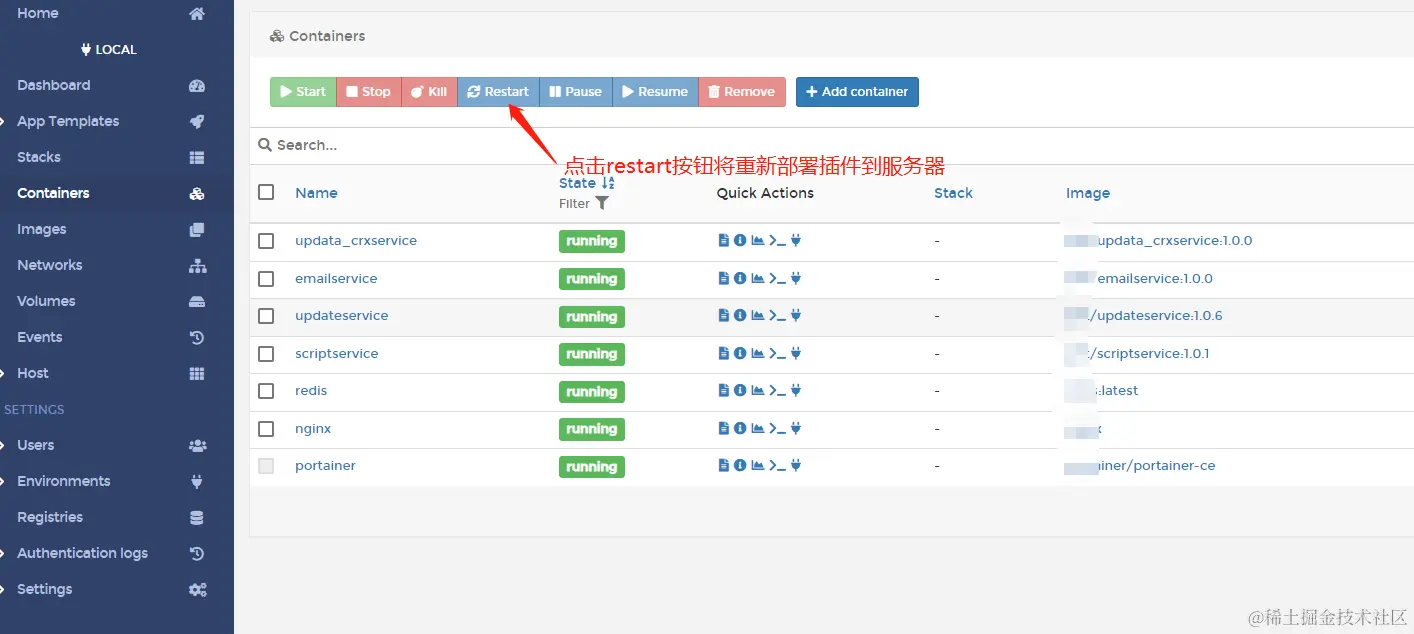Viewport: 1414px width, 634px height.
Task: Open exec console icon for portainer
Action: tap(777, 465)
